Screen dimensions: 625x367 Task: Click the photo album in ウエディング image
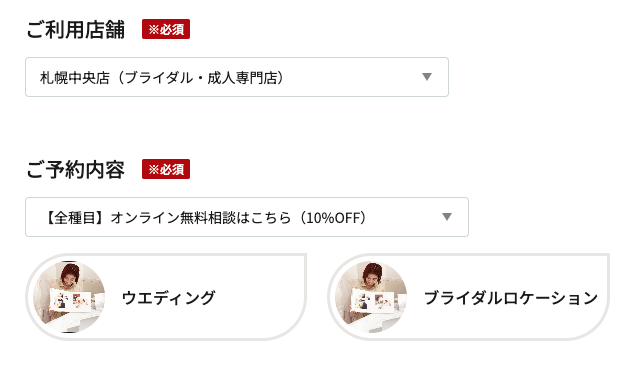(x=71, y=301)
